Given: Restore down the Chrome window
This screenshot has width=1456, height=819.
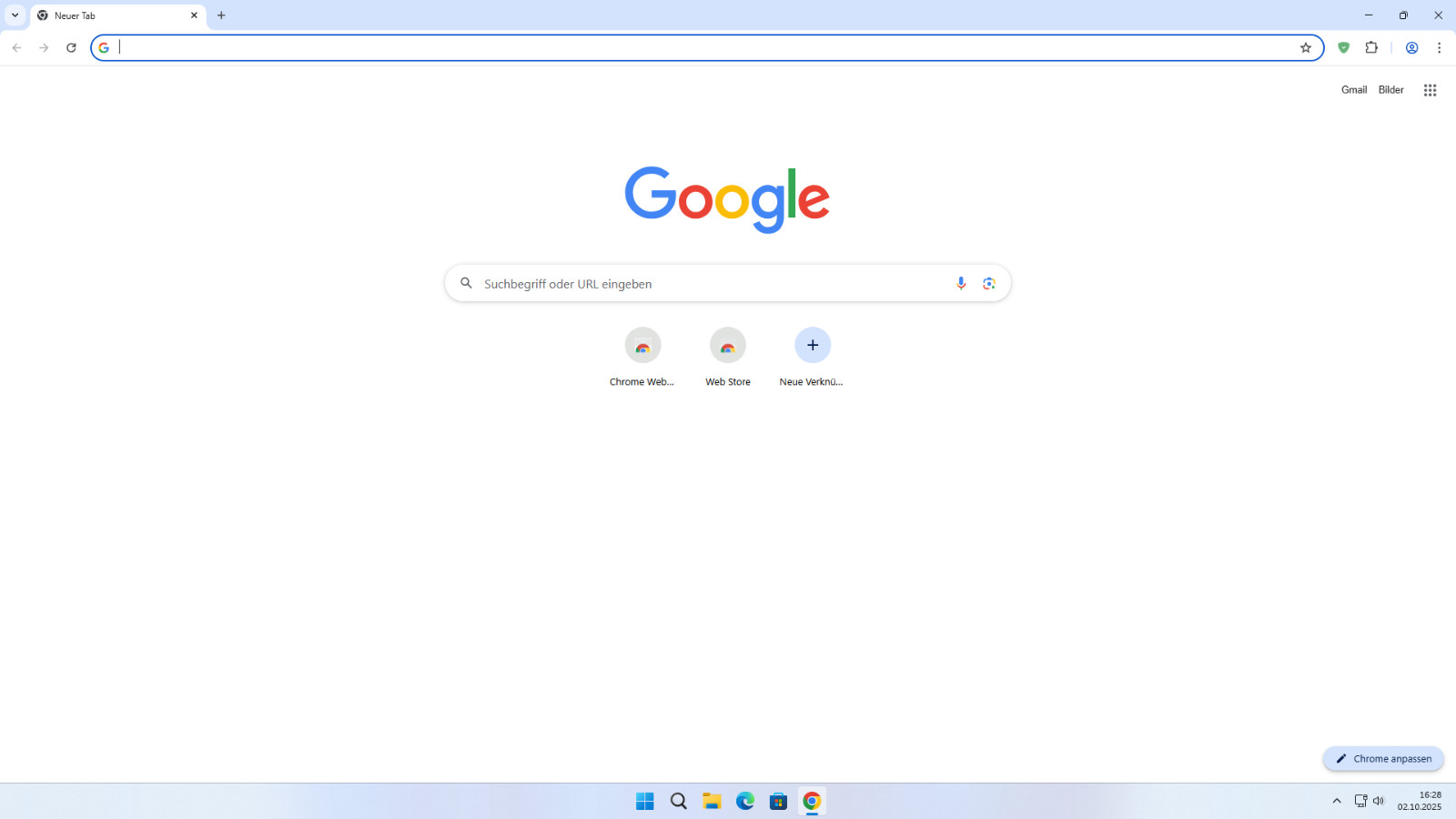Looking at the screenshot, I should (x=1403, y=15).
